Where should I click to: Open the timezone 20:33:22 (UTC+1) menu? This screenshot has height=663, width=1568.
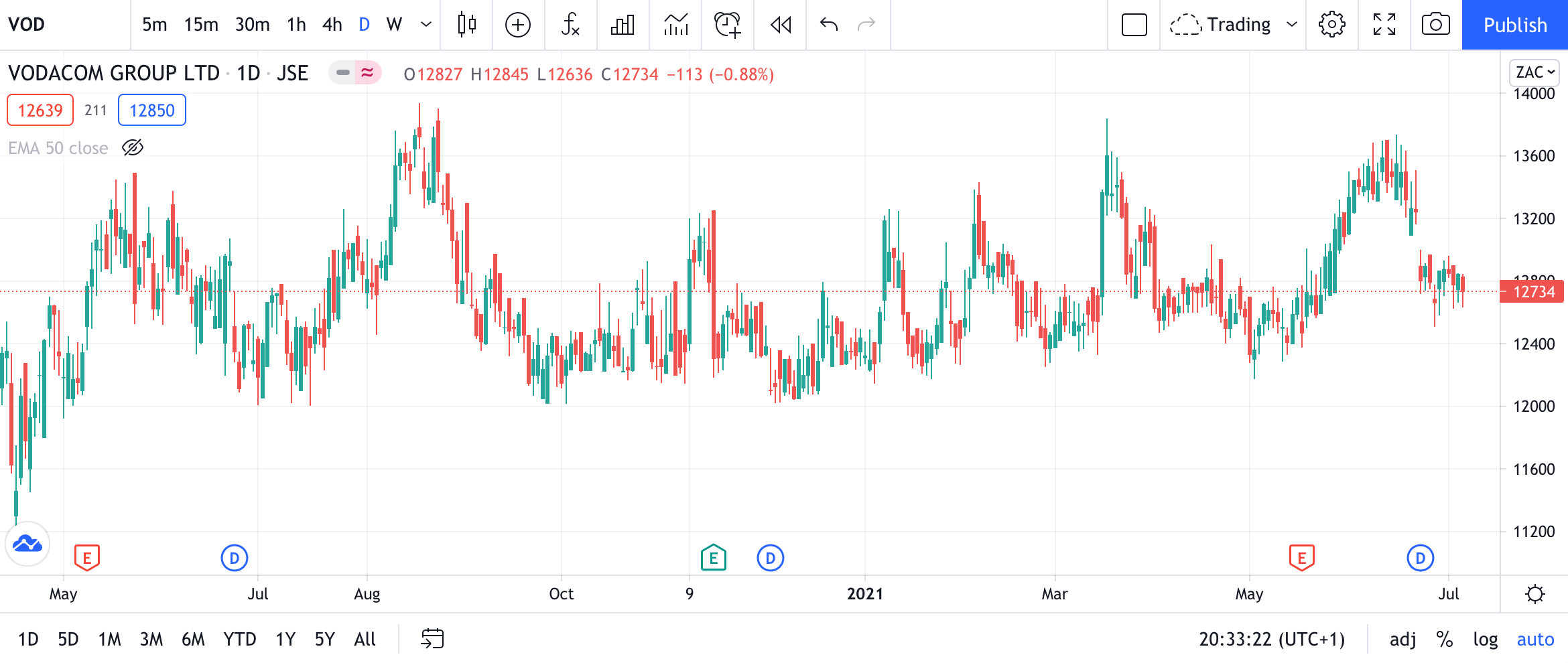pos(1272,639)
